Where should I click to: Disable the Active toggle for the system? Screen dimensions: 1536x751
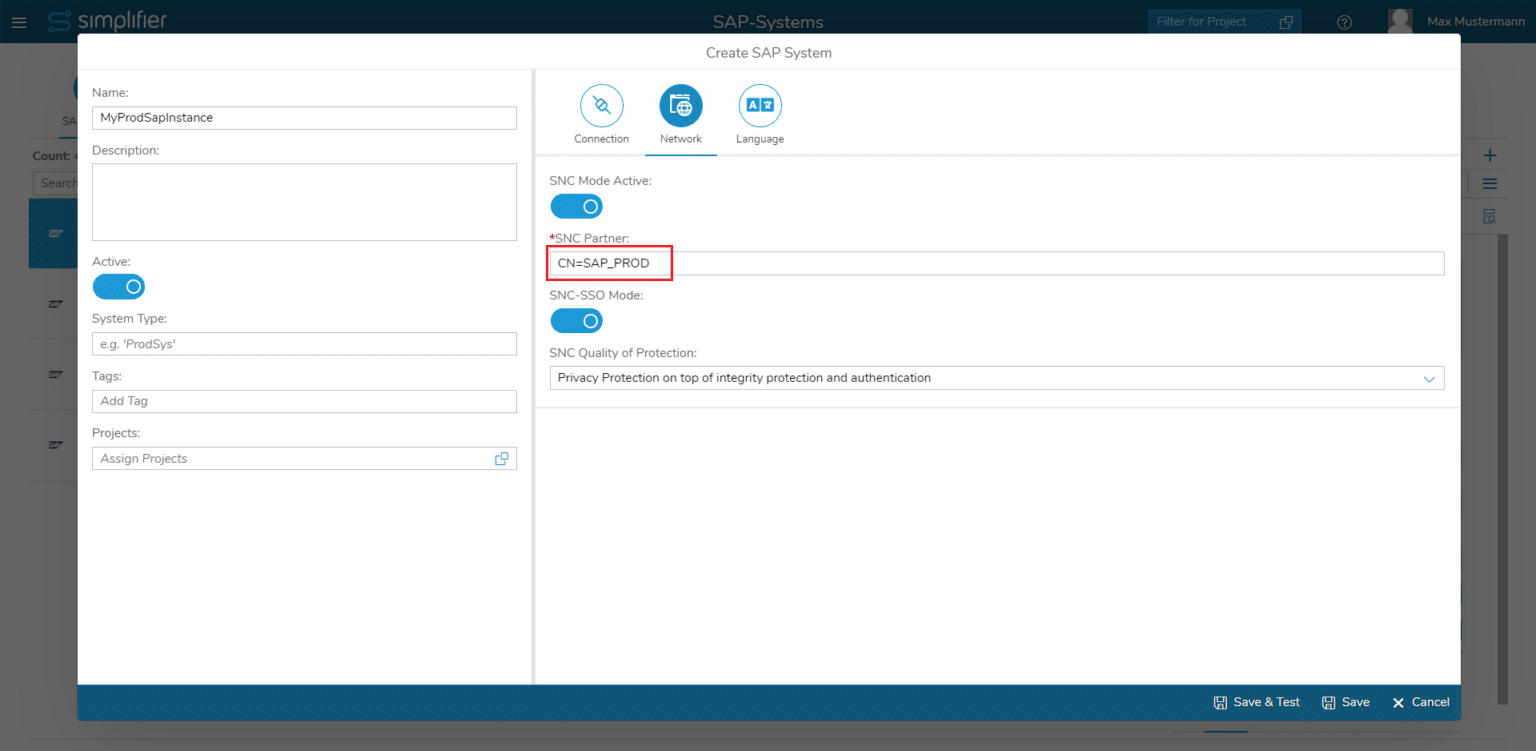tap(118, 286)
